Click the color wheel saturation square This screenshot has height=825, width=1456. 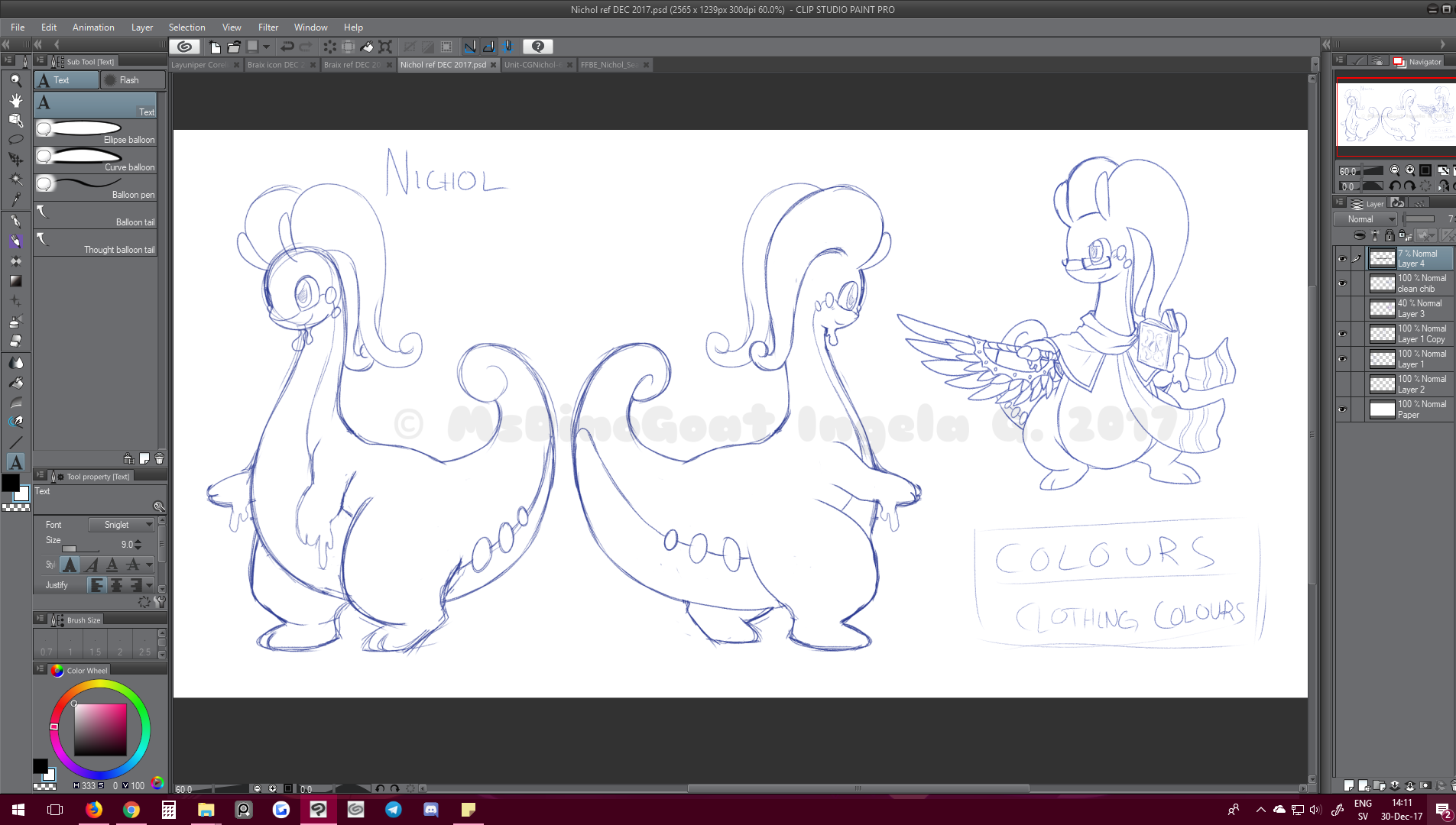click(x=100, y=730)
